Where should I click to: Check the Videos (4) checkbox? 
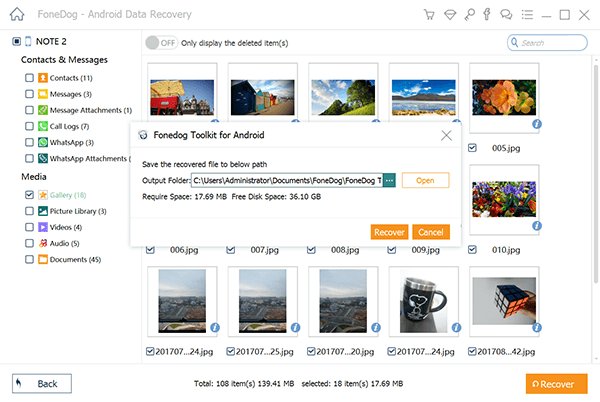(x=29, y=227)
